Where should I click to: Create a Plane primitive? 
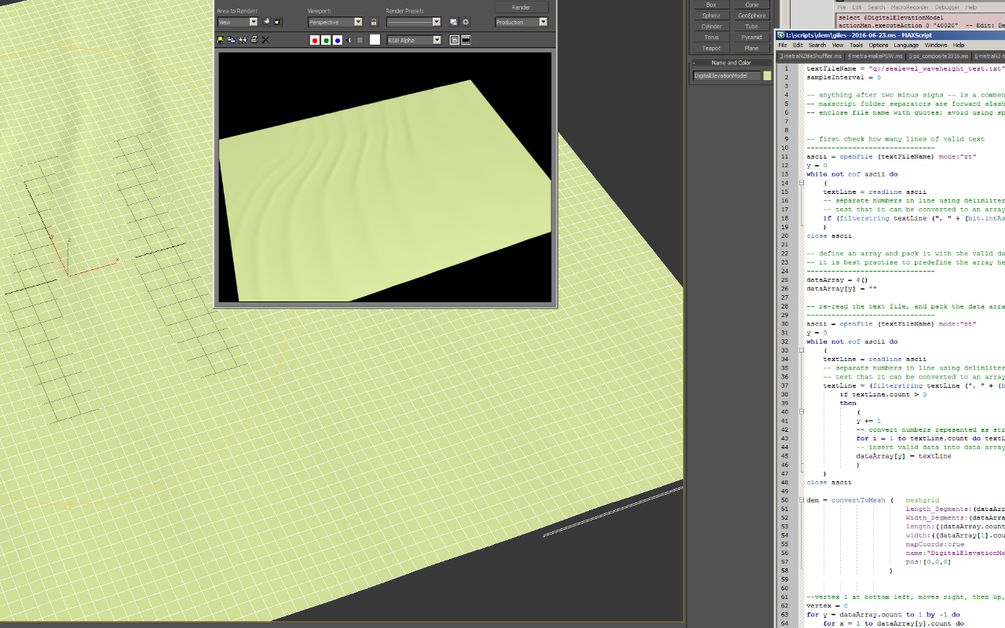point(751,48)
